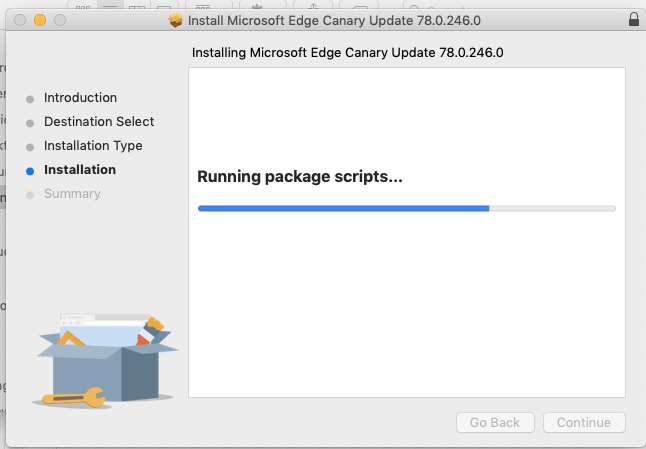This screenshot has width=646, height=449.
Task: Click the blue bullet beside Installation
Action: 30,171
